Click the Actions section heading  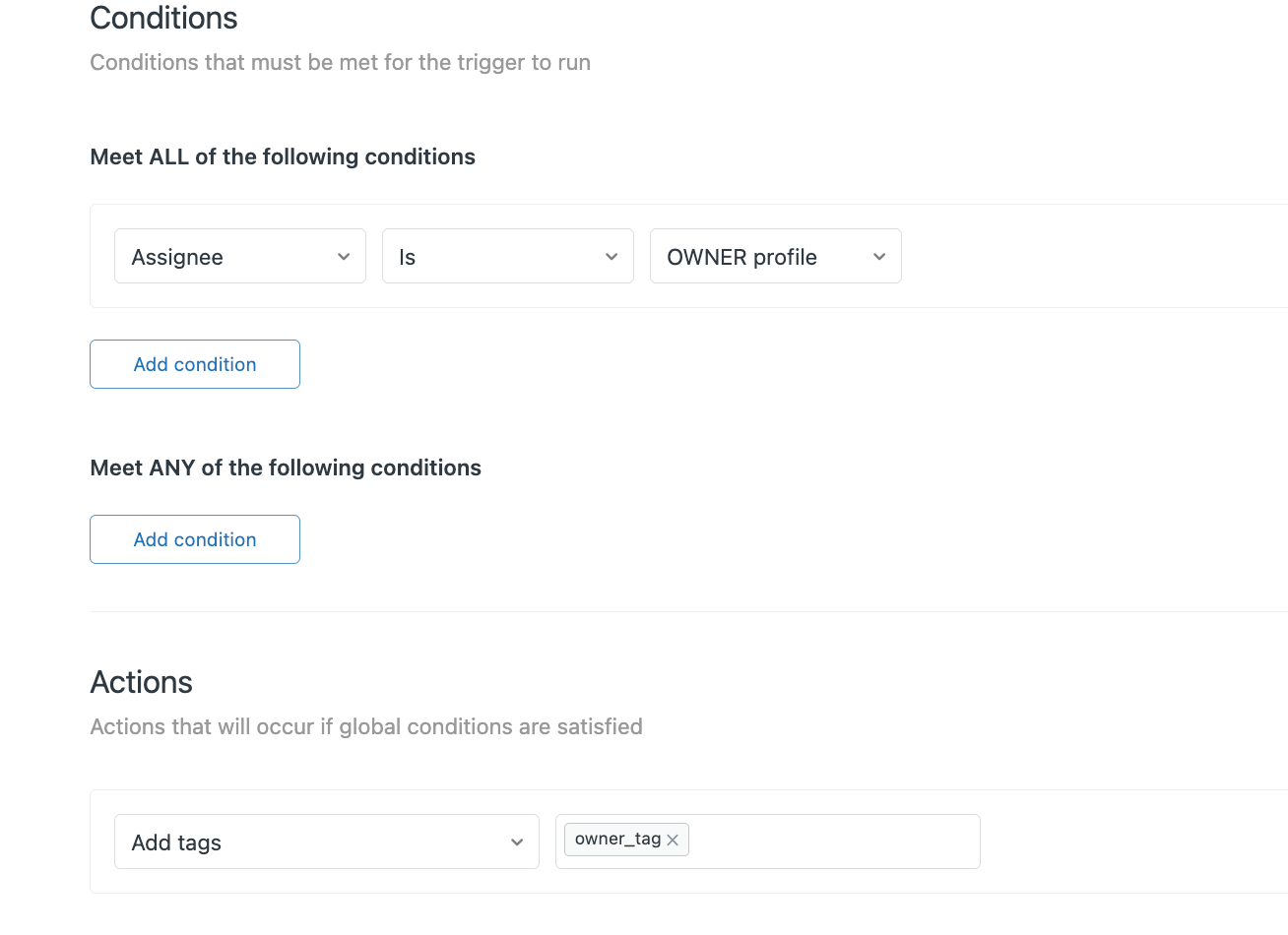142,682
